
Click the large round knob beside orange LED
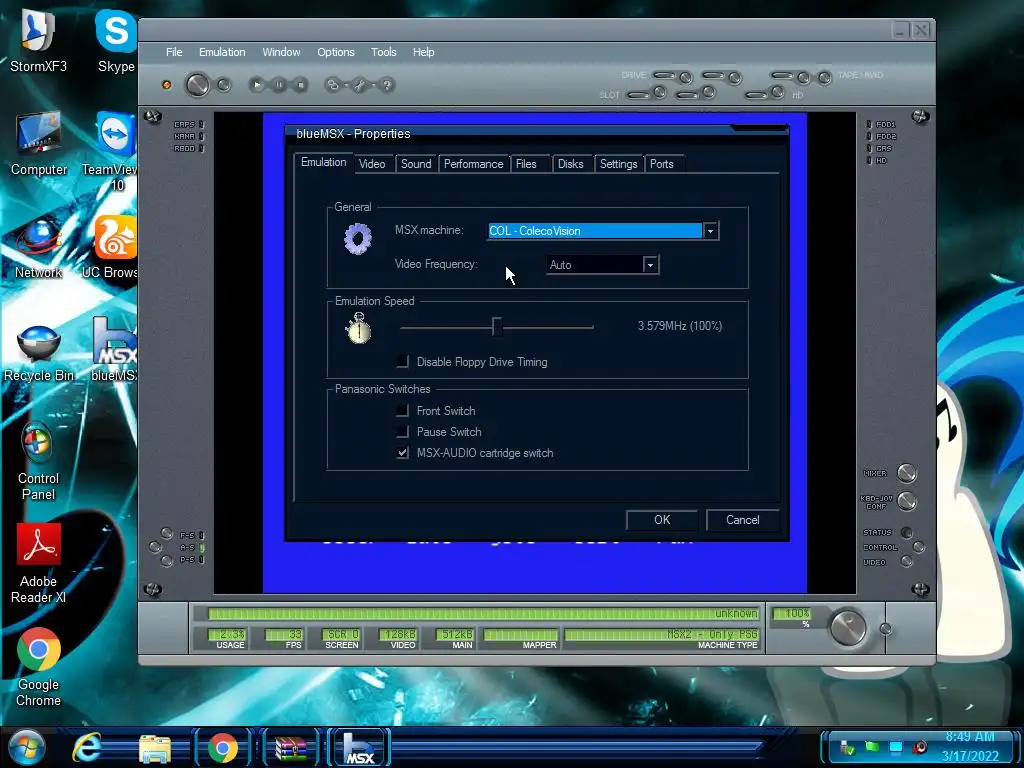click(197, 85)
